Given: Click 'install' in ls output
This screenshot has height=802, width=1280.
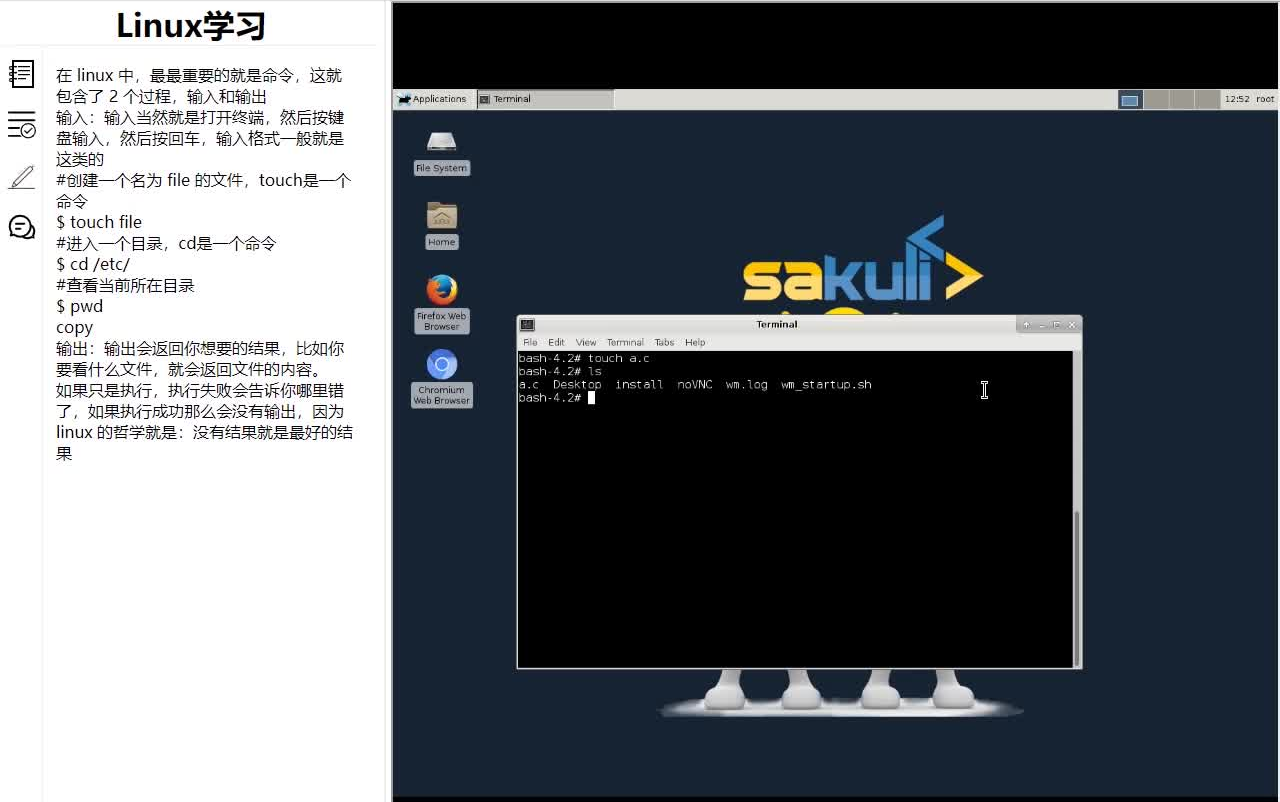Looking at the screenshot, I should tap(639, 384).
